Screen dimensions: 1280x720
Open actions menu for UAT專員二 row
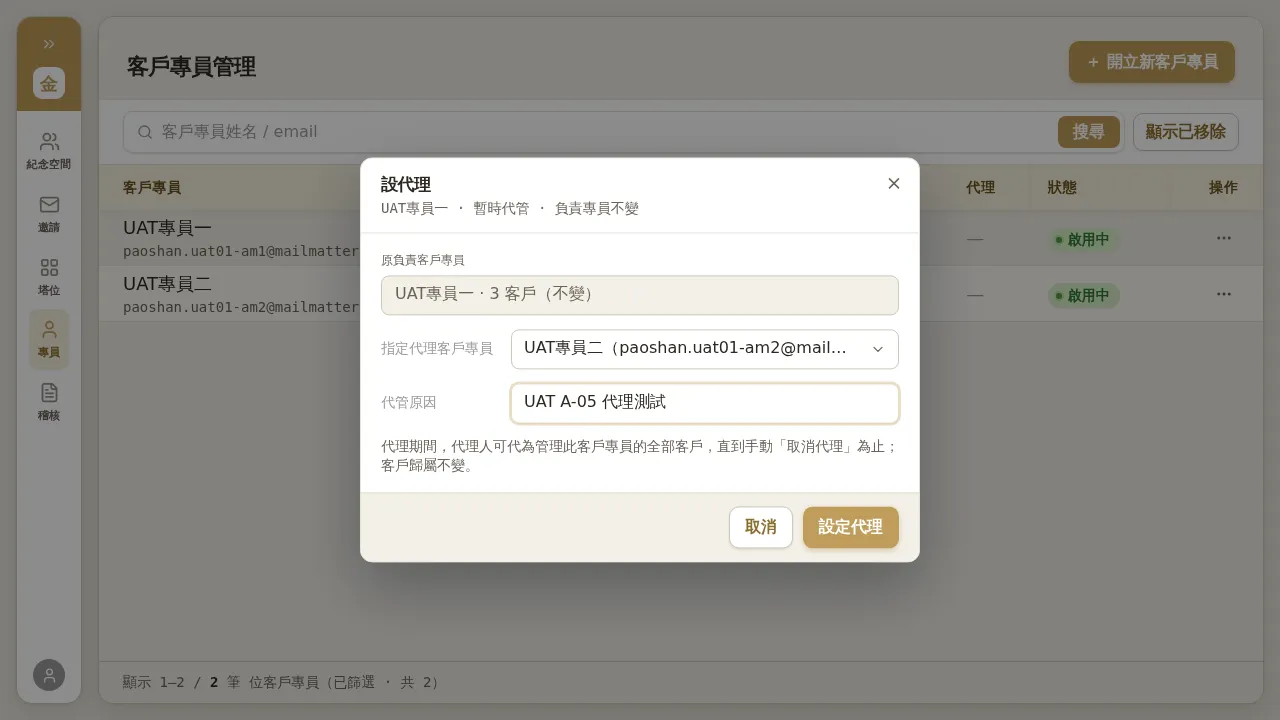pos(1224,294)
